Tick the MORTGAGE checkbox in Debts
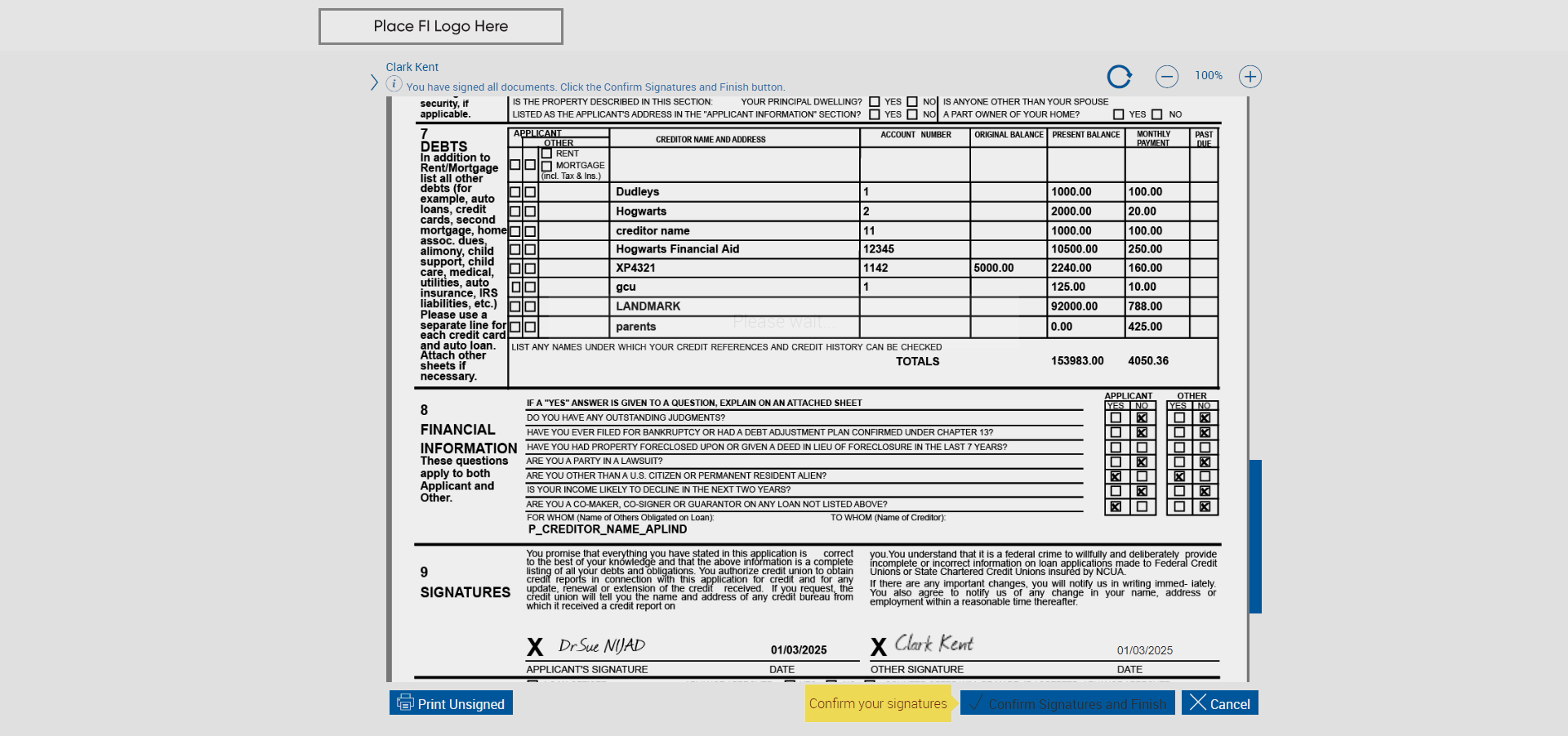The image size is (1568, 736). tap(547, 166)
